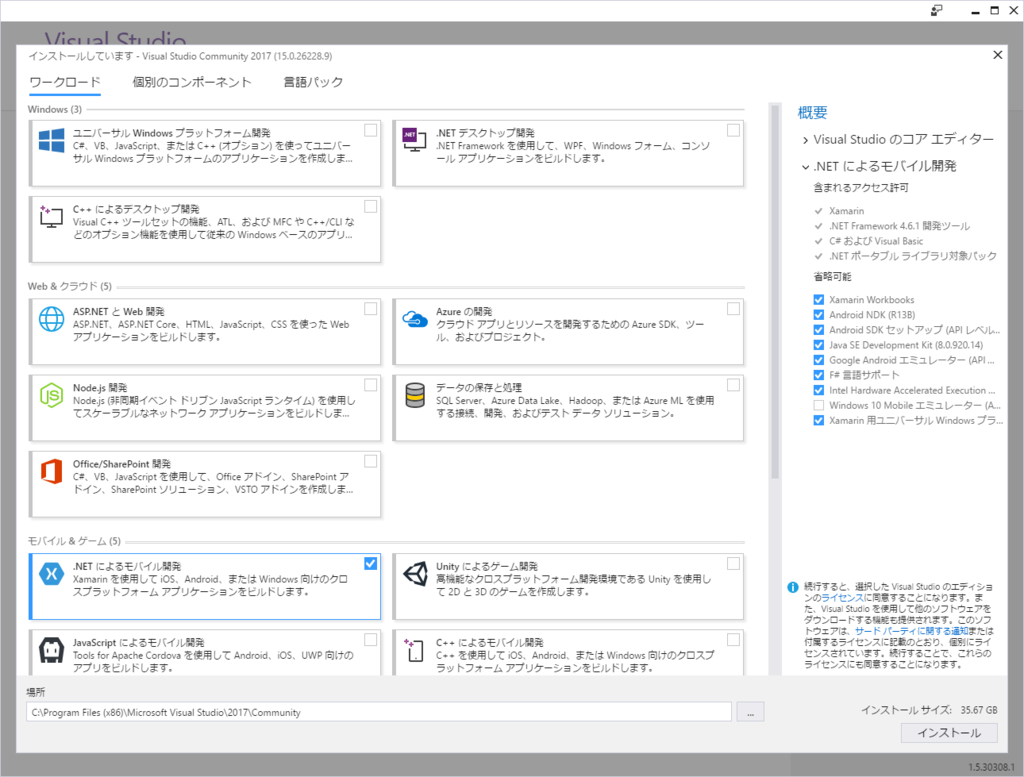Viewport: 1024px width, 777px height.
Task: Collapse .NET mobile development summary section
Action: pyautogui.click(x=805, y=166)
